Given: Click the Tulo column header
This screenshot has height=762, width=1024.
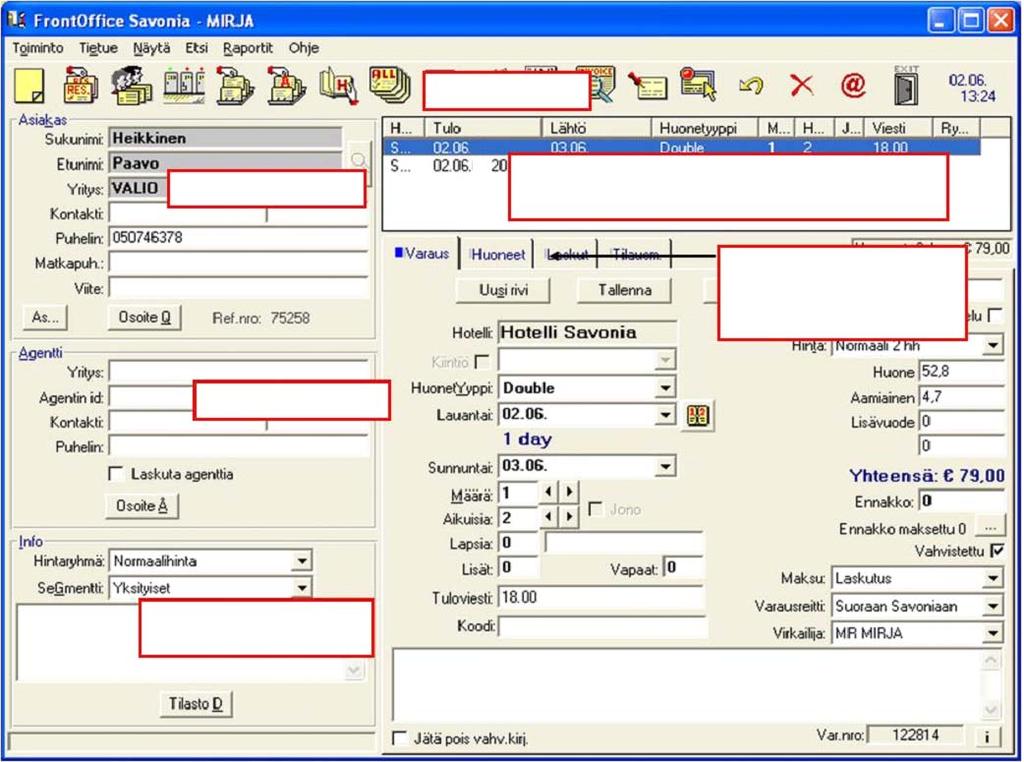Looking at the screenshot, I should [483, 128].
